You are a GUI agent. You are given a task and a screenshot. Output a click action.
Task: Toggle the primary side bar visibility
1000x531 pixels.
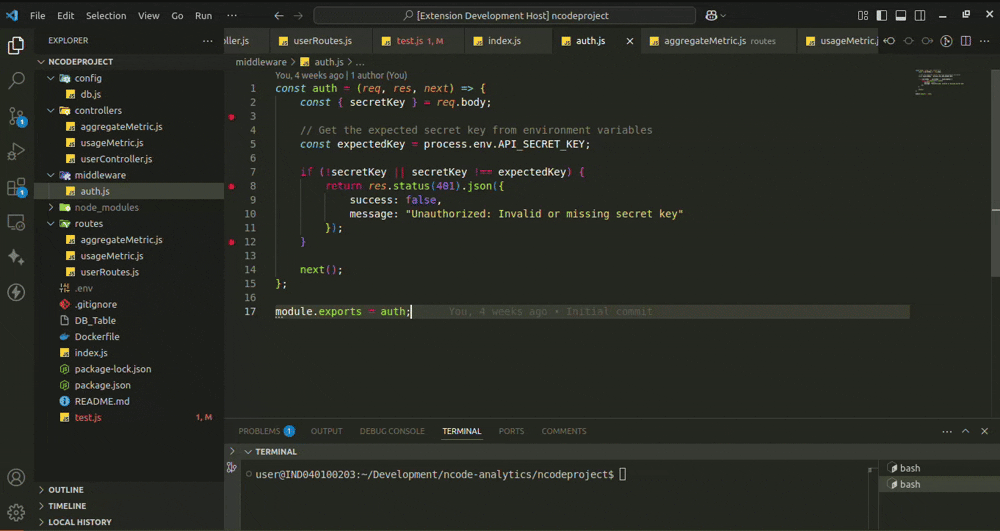[882, 15]
